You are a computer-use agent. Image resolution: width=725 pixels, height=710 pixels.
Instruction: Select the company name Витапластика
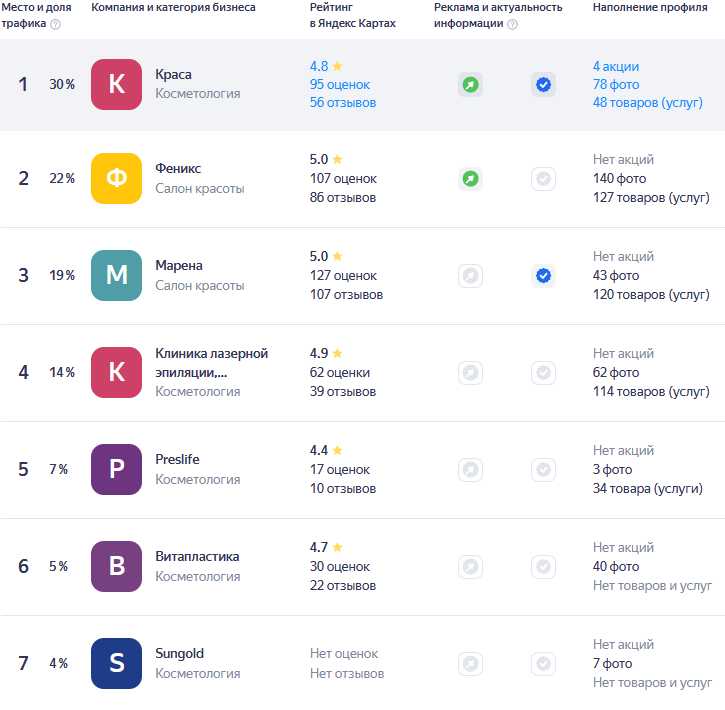(197, 557)
